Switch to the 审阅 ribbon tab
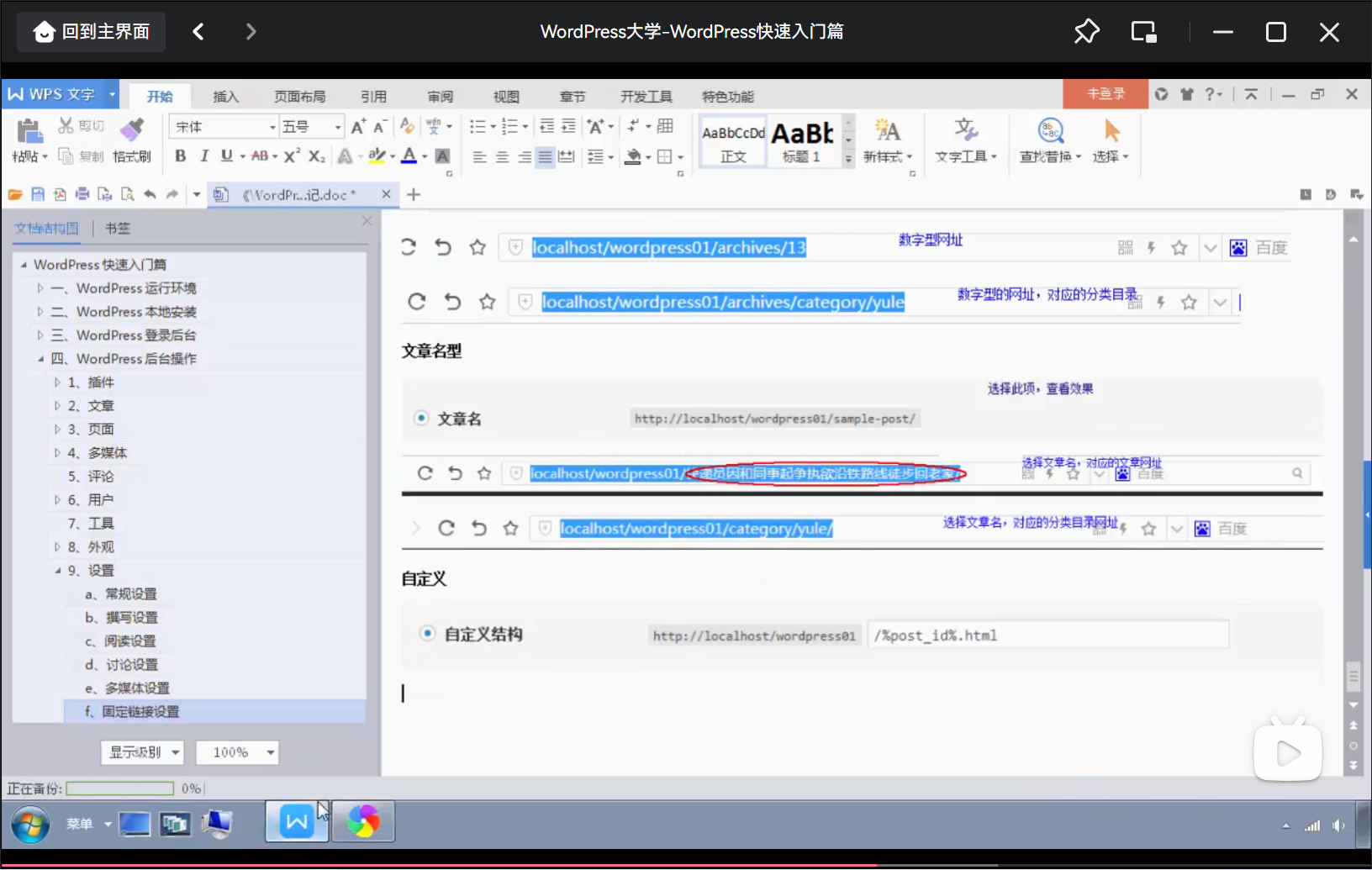The image size is (1372, 870). (x=440, y=97)
